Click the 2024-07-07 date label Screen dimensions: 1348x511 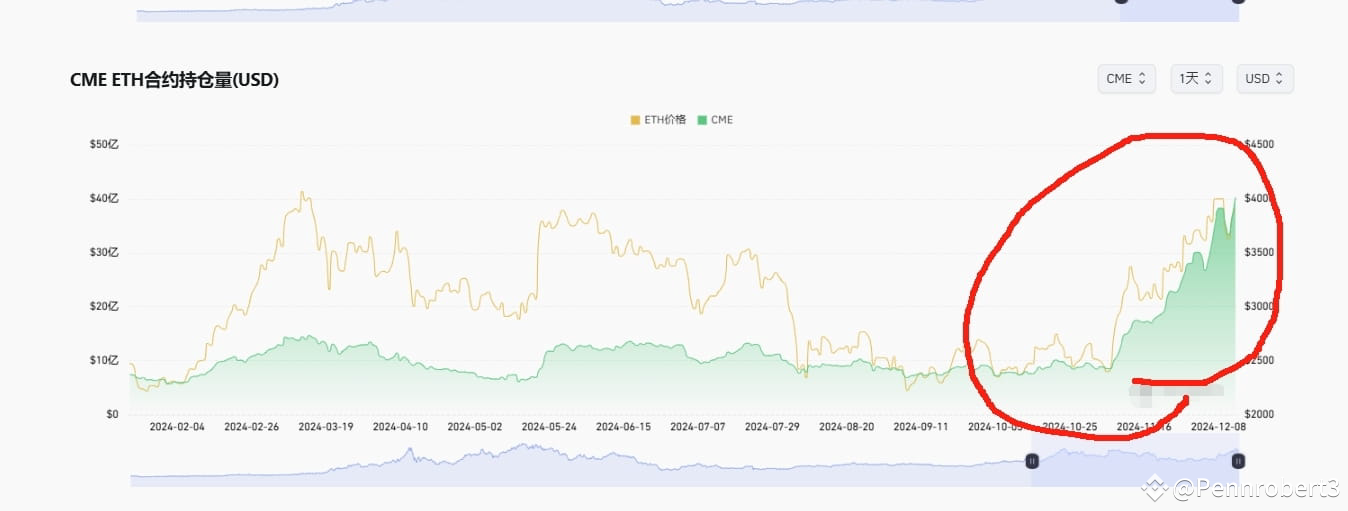[x=697, y=426]
